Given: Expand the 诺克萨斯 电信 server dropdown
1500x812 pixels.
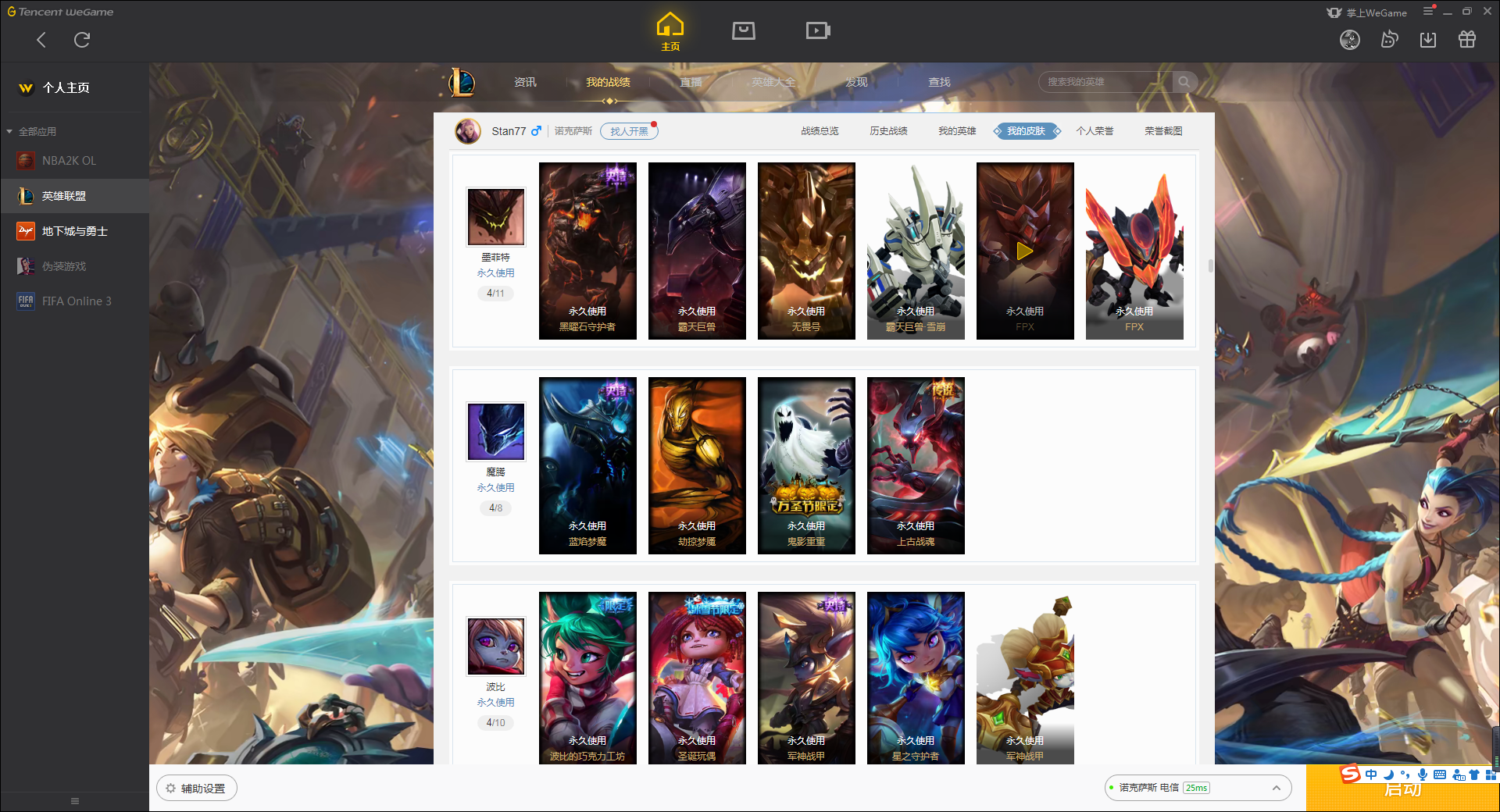Looking at the screenshot, I should point(1198,788).
